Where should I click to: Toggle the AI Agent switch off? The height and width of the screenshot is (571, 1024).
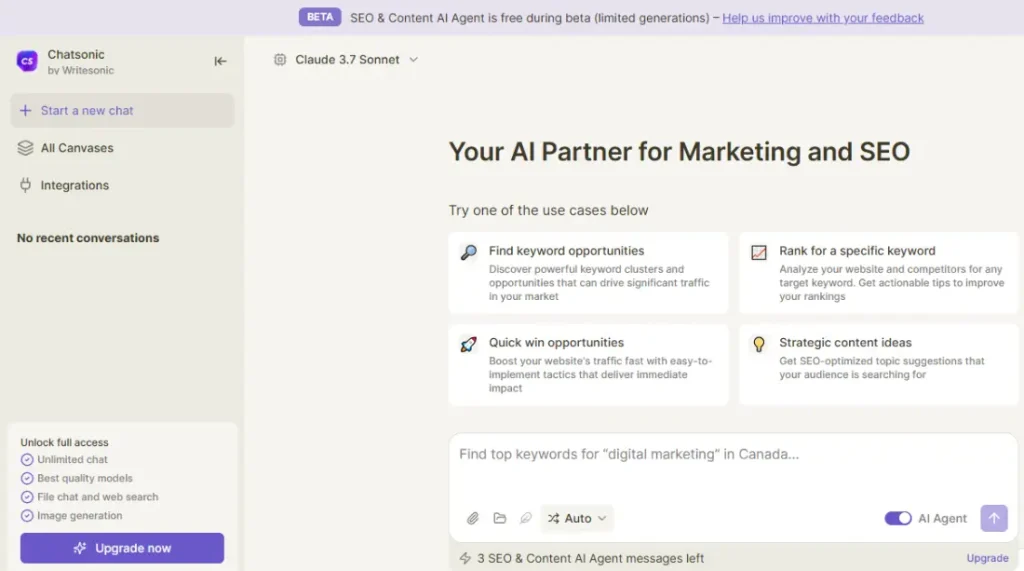tap(897, 518)
